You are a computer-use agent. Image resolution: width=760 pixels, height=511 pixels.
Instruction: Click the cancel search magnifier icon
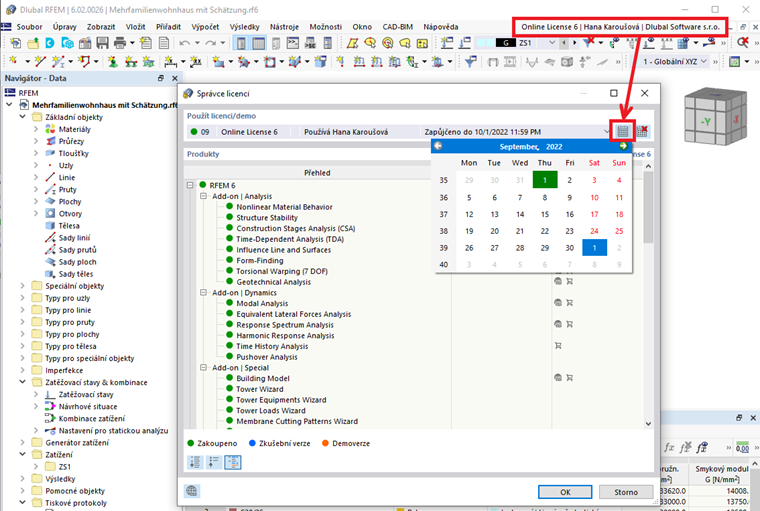coord(743,43)
